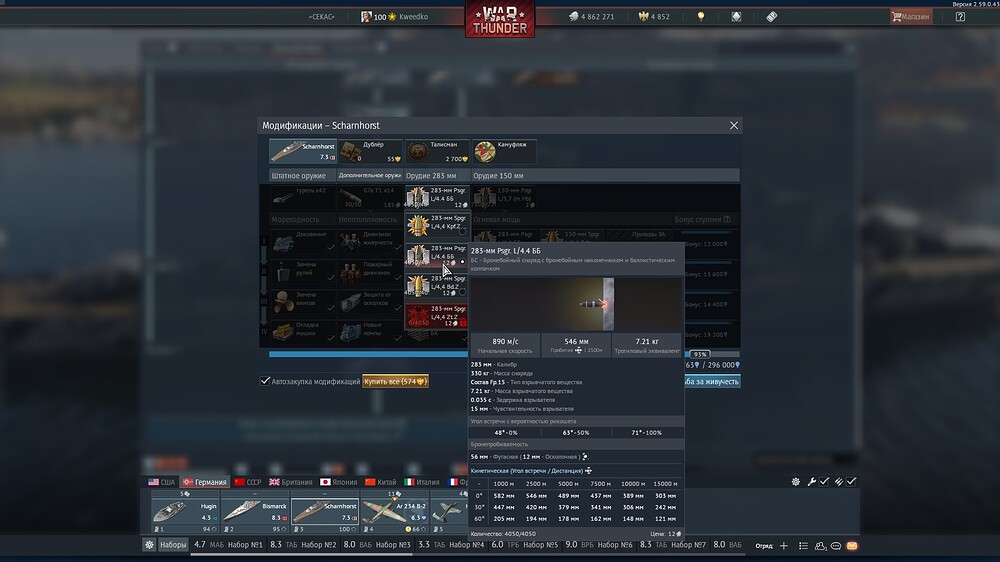Open presets gear icon beside Наборы
Viewport: 1000px width, 562px height.
tap(149, 545)
